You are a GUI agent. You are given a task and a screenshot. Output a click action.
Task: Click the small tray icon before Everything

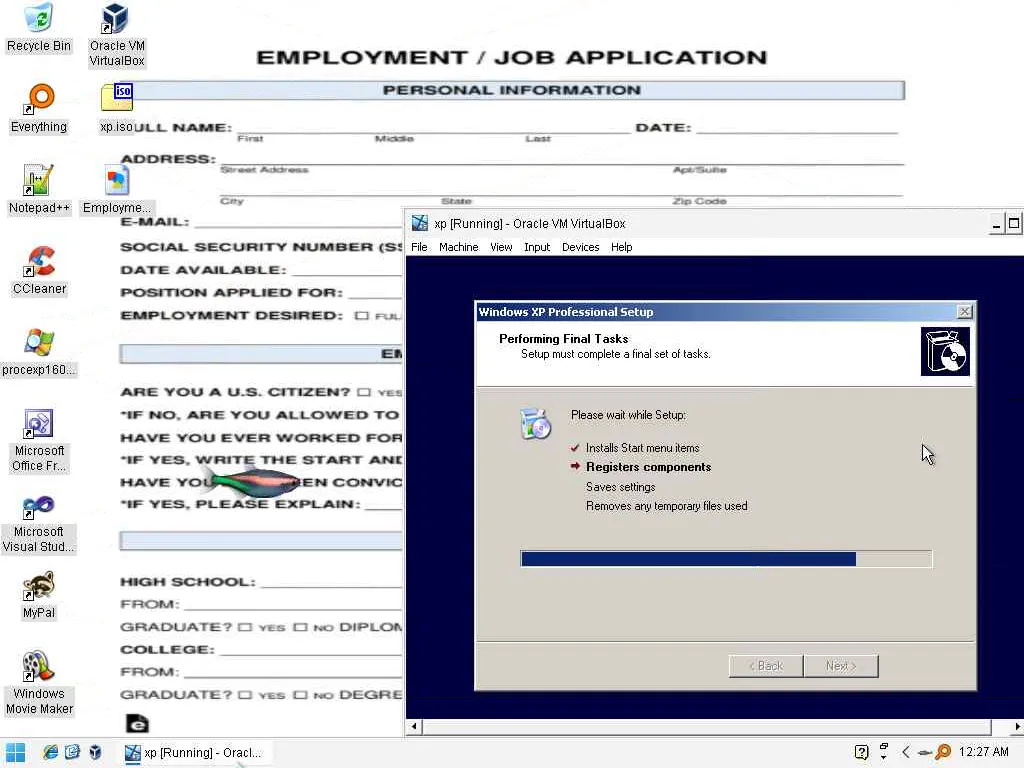click(925, 753)
